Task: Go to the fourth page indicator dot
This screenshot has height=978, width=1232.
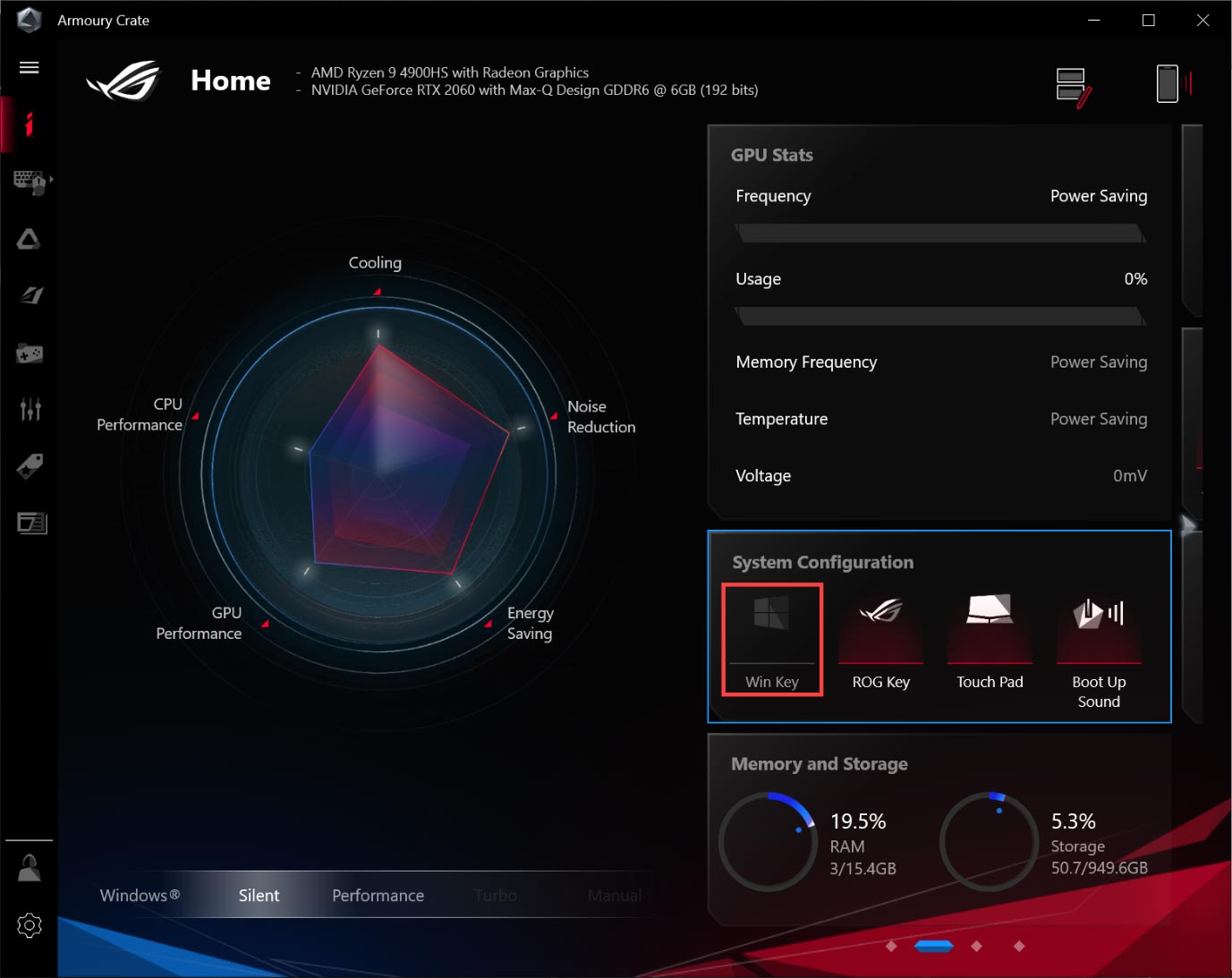Action: pos(1019,946)
